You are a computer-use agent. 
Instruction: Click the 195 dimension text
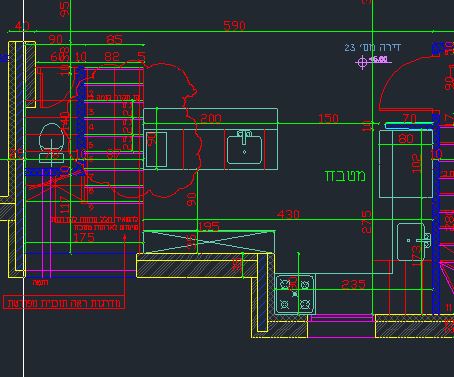(x=209, y=227)
